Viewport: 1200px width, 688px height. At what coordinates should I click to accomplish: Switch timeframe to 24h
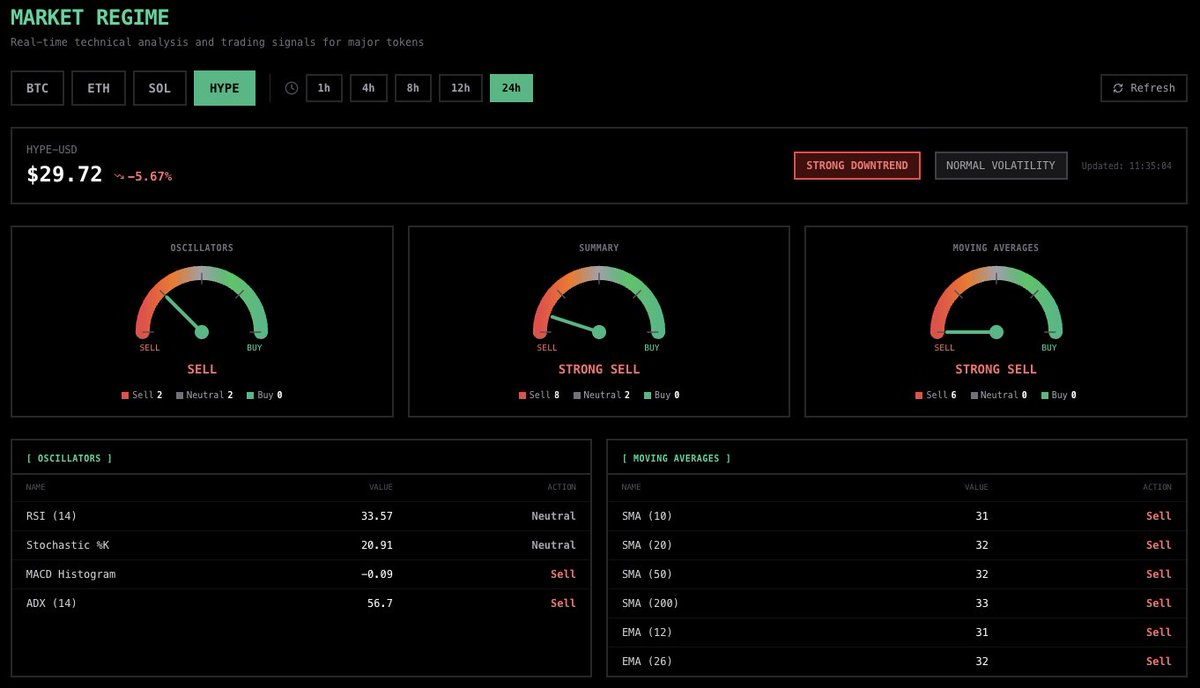(511, 88)
